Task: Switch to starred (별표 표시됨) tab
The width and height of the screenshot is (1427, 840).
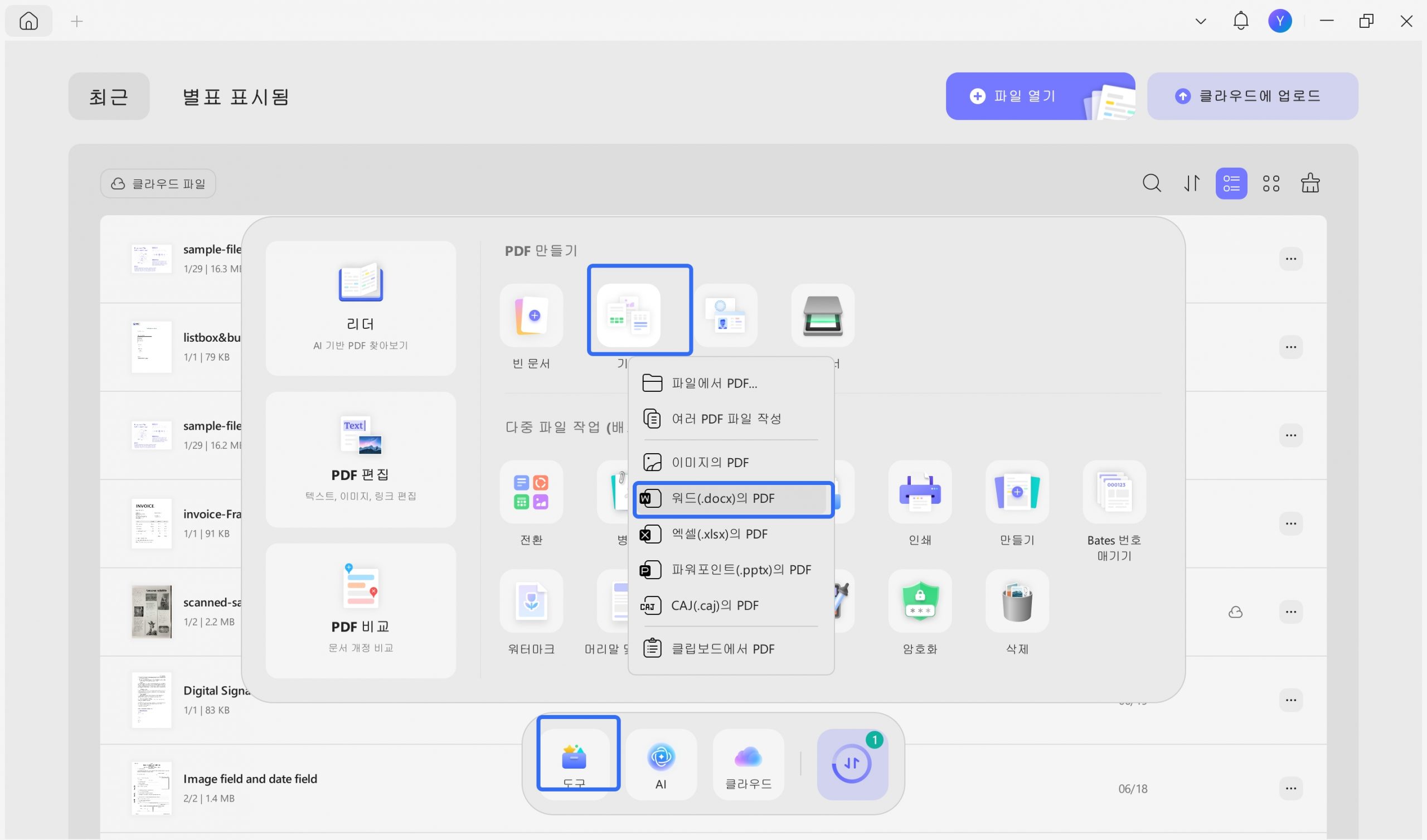Action: coord(236,96)
